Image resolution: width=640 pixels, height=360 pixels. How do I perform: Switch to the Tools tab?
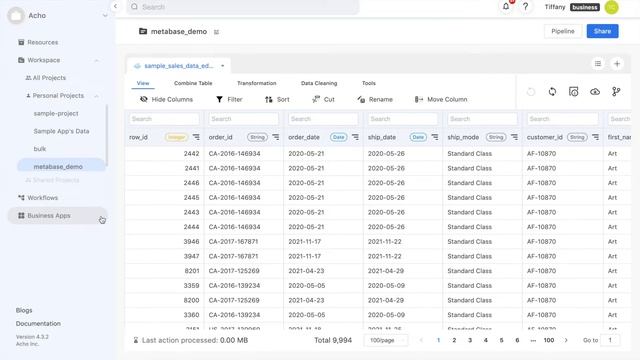pyautogui.click(x=369, y=83)
